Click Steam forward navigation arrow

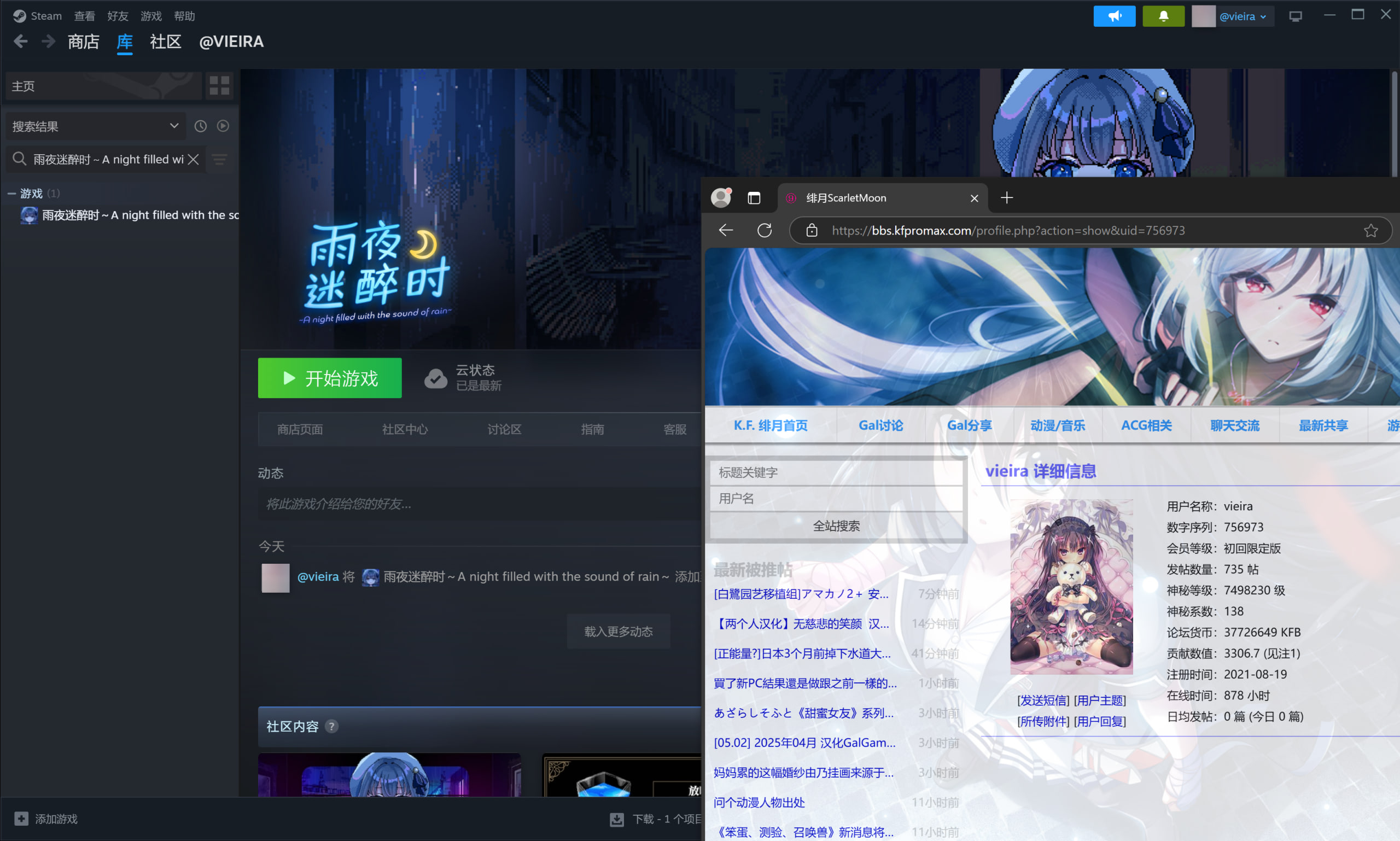[49, 42]
